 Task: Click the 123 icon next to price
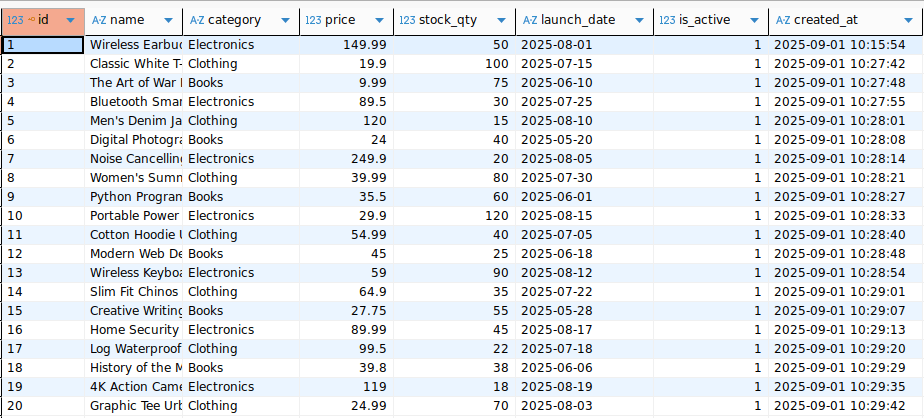(312, 20)
